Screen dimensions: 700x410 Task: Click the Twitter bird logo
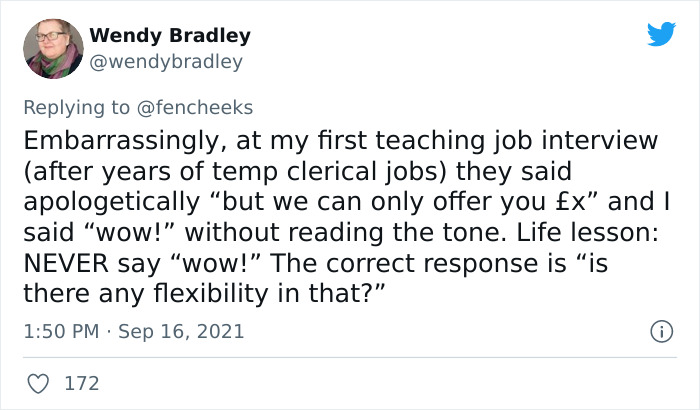click(661, 34)
